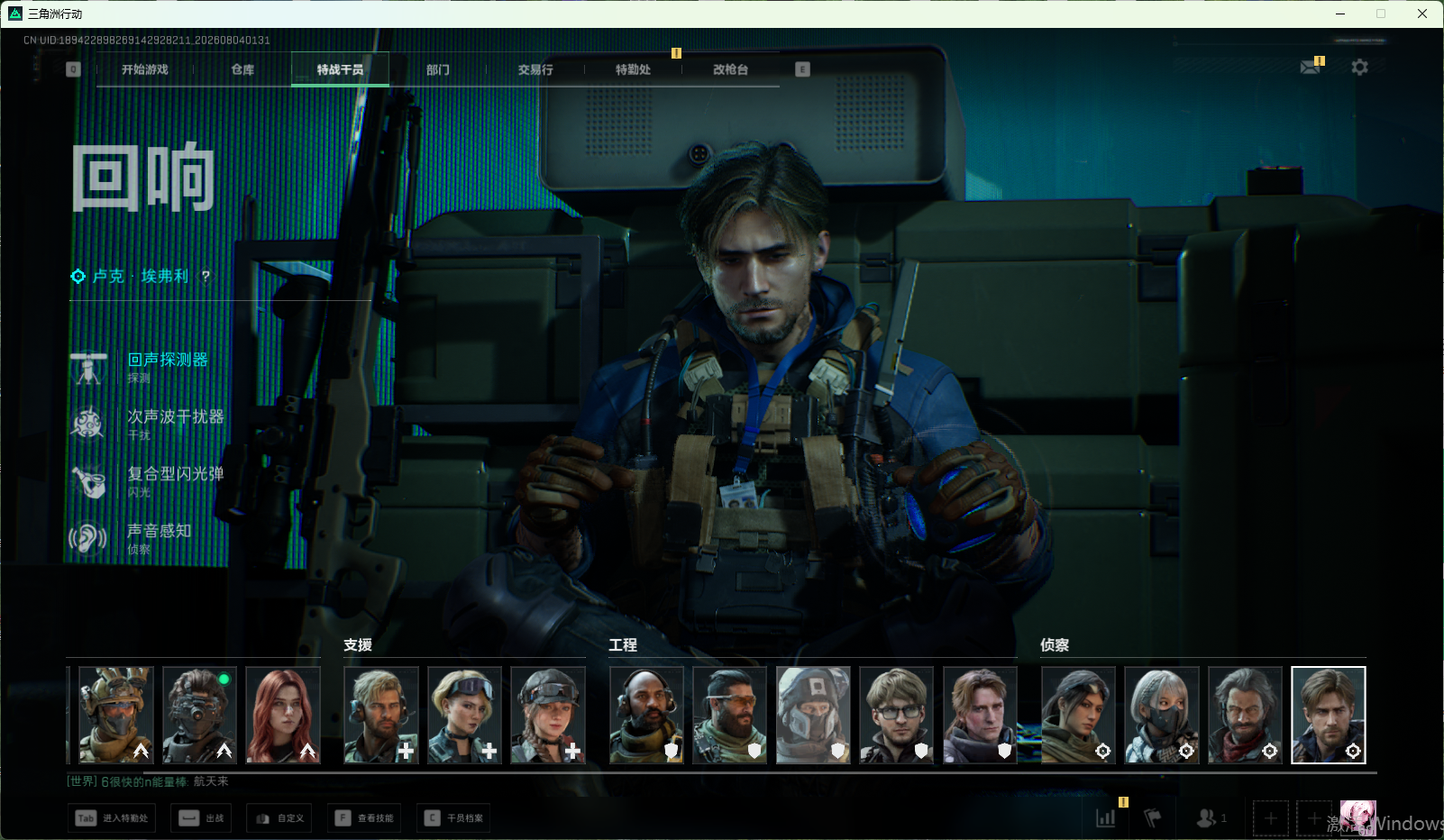This screenshot has height=840, width=1444.
Task: Select the support operator wearing a black cap
Action: coord(548,715)
